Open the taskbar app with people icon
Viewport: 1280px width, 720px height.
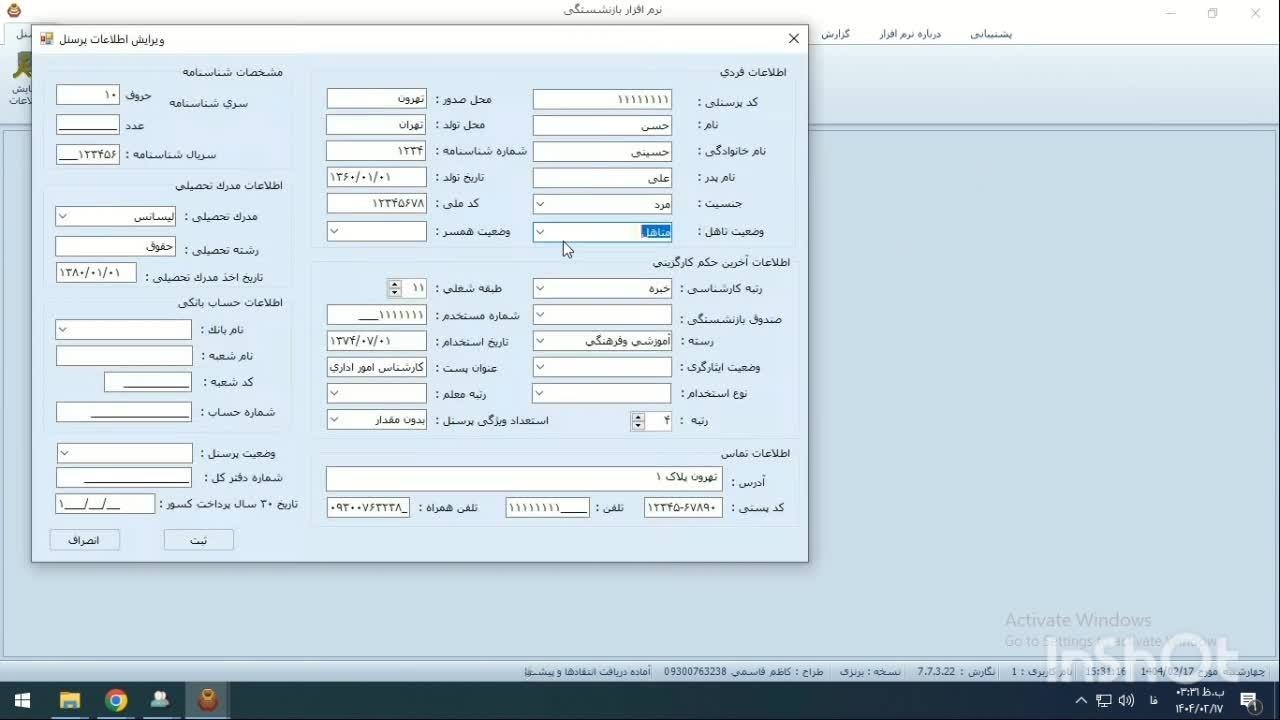tap(161, 700)
